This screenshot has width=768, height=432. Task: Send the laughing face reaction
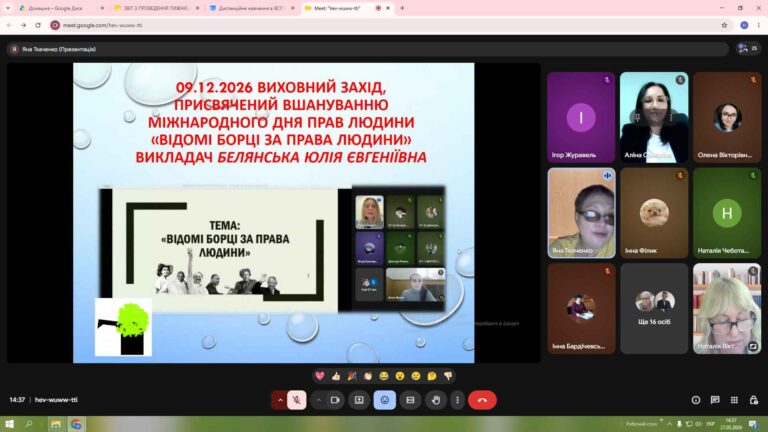(x=384, y=376)
